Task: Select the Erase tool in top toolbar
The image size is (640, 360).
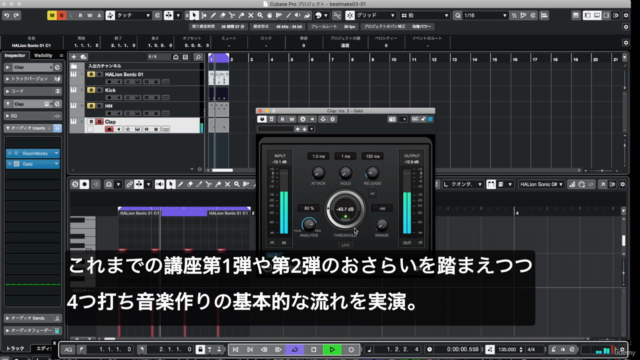Action: pos(222,16)
